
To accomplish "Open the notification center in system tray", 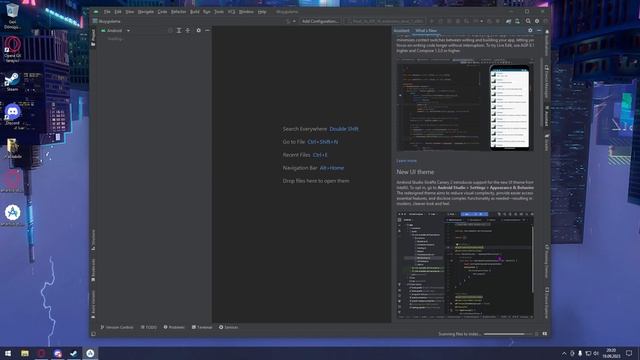I will click(629, 353).
